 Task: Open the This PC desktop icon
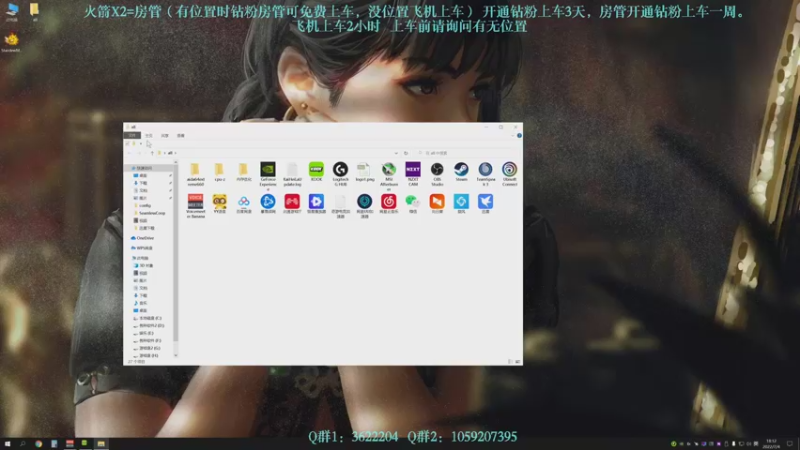(x=12, y=12)
